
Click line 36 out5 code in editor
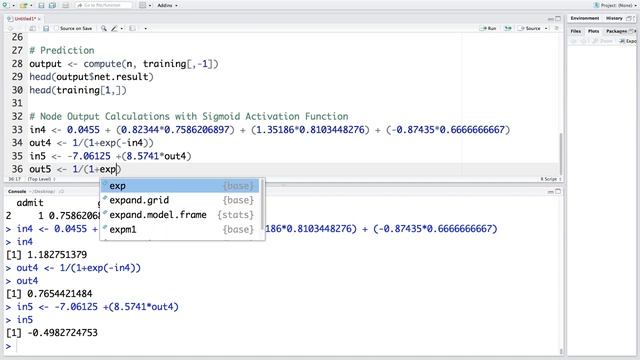click(x=75, y=169)
